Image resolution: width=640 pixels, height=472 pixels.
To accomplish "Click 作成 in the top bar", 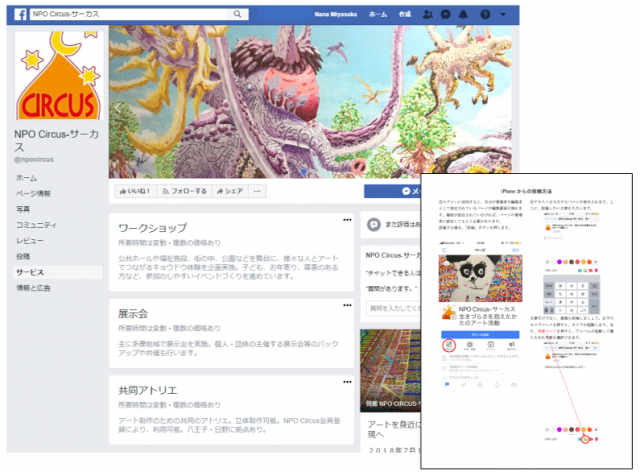I will click(405, 14).
